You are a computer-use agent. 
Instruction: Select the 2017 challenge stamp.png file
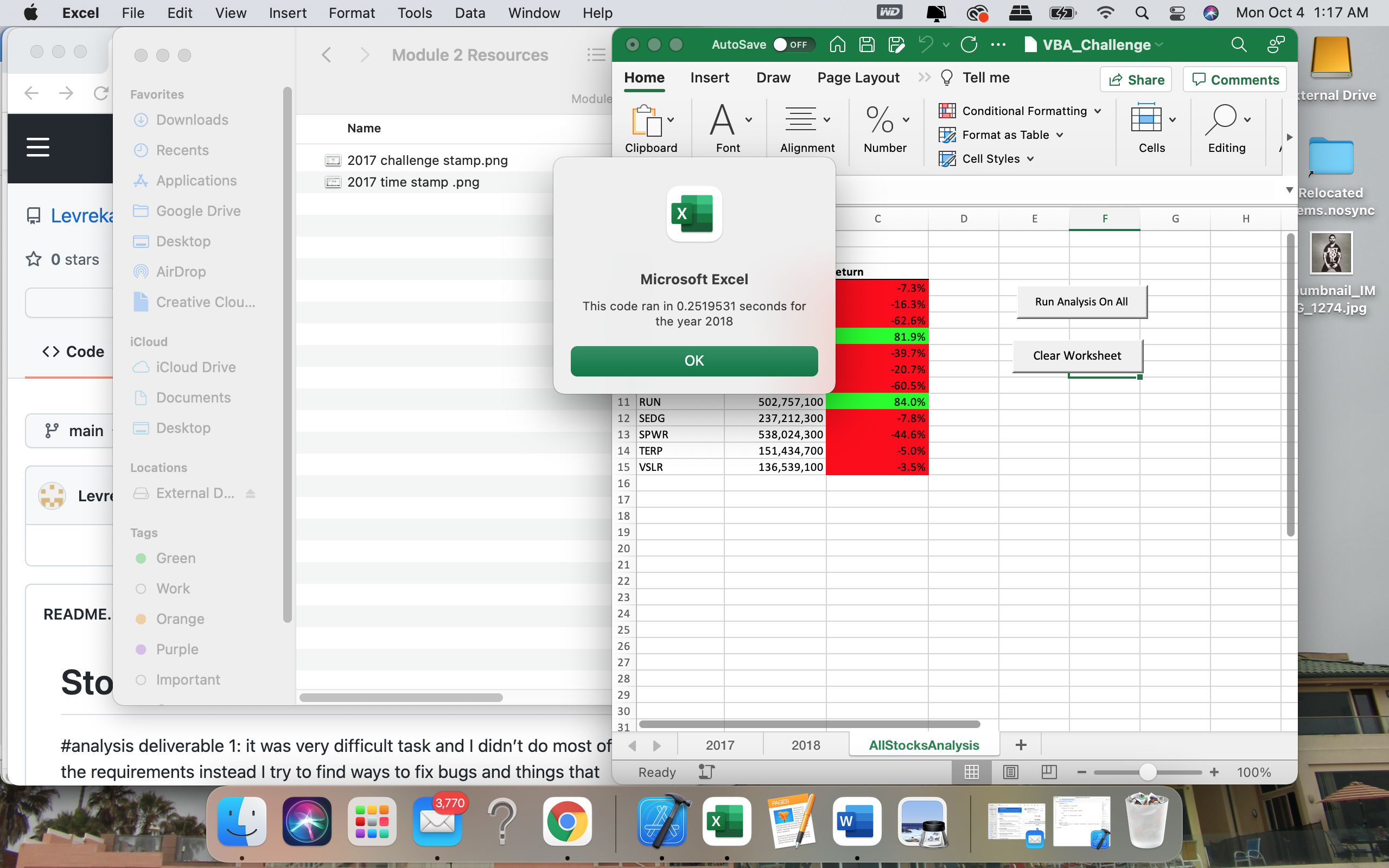point(427,160)
